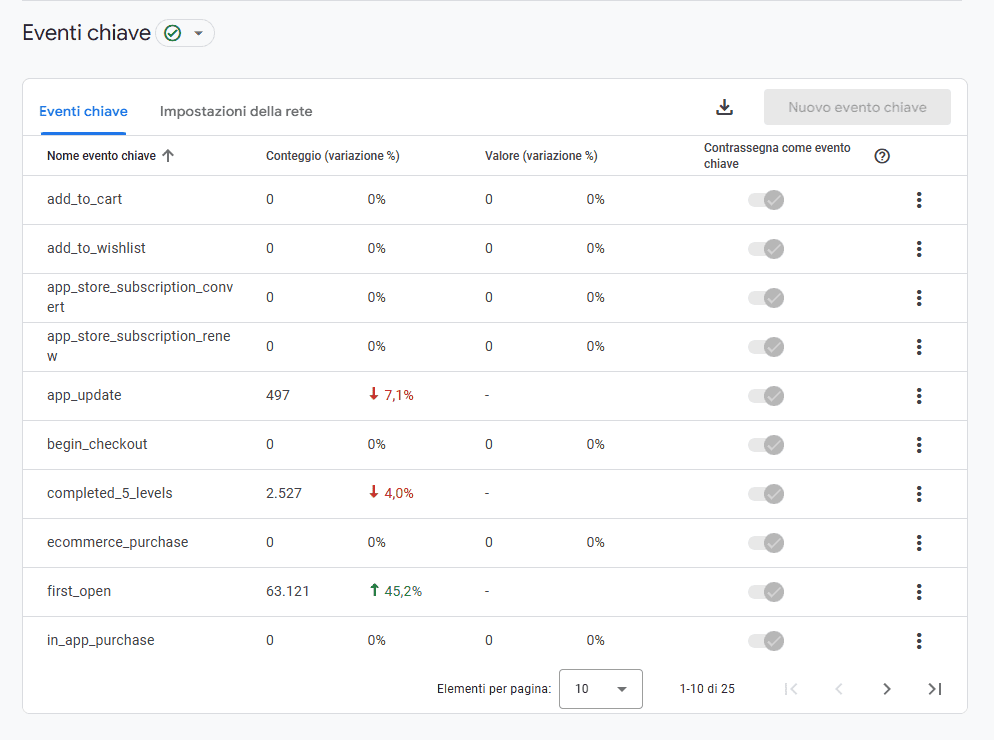The width and height of the screenshot is (994, 740).
Task: Switch to Impostazioni della rete tab
Action: [236, 111]
